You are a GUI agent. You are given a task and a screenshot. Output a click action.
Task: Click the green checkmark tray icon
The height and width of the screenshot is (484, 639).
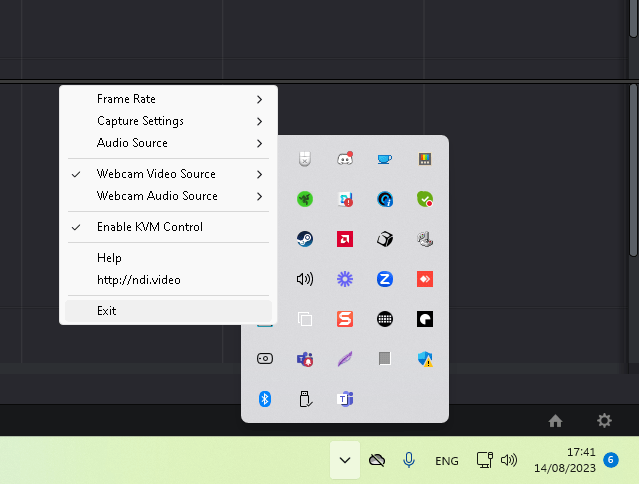click(x=425, y=199)
